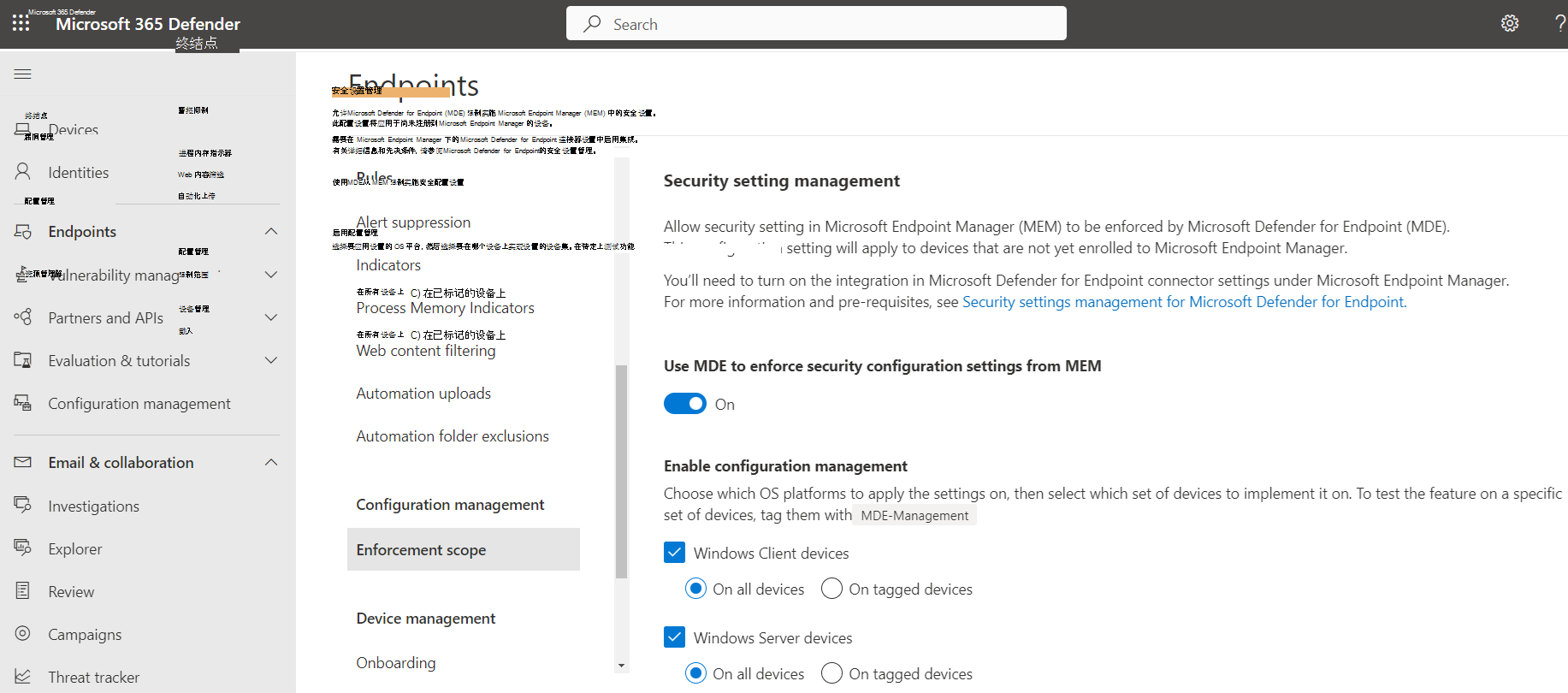The image size is (1568, 693).
Task: Open settings gear in top bar
Action: (x=1510, y=23)
